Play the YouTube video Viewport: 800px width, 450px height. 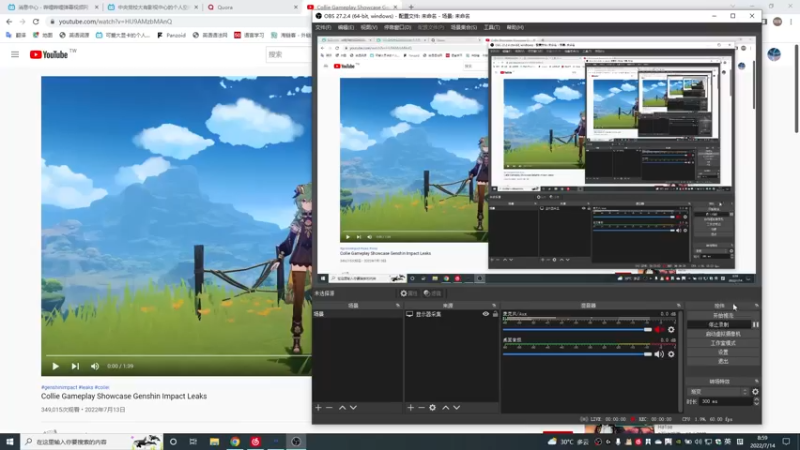point(56,366)
